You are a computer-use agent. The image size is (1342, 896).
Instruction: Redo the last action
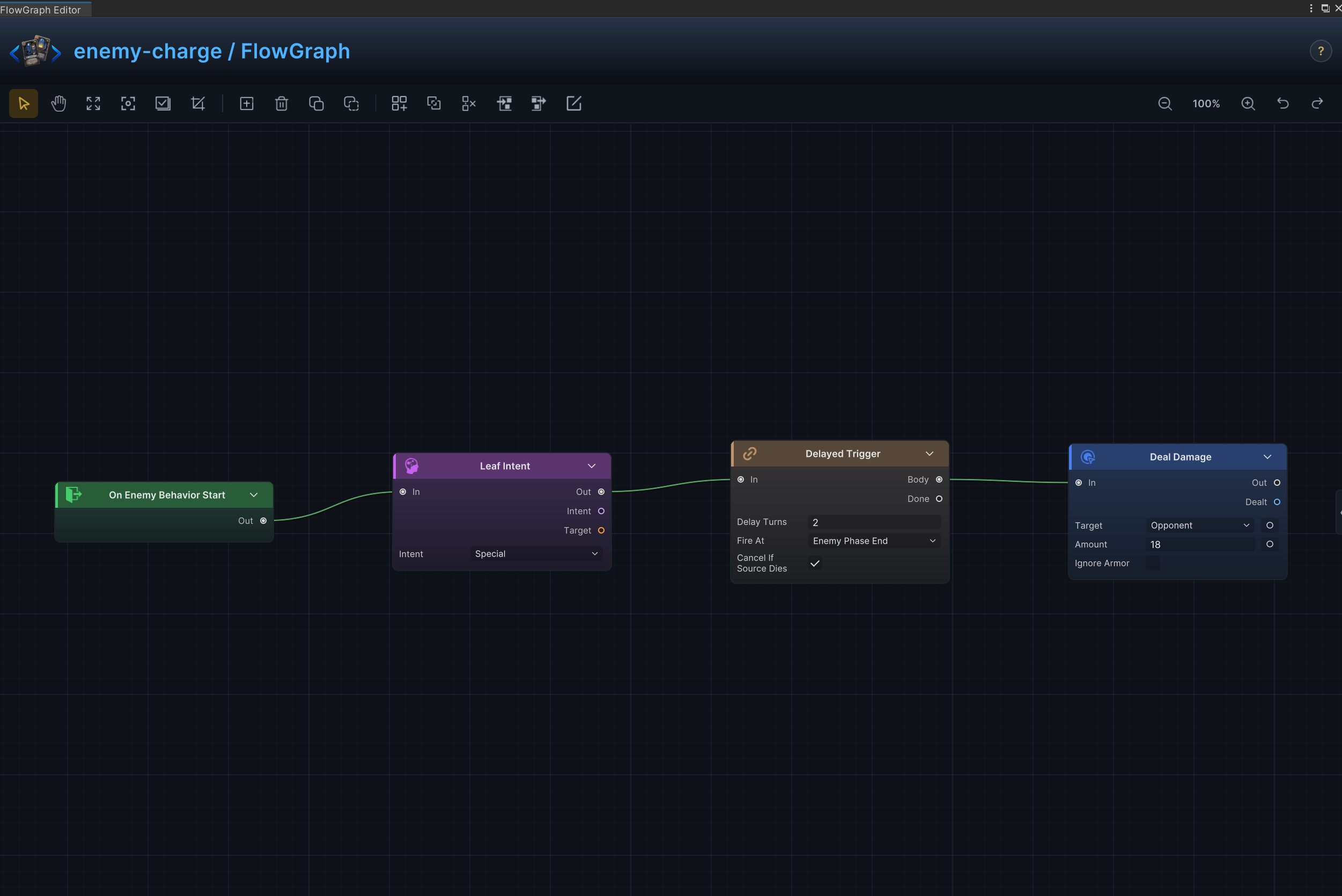pos(1317,103)
